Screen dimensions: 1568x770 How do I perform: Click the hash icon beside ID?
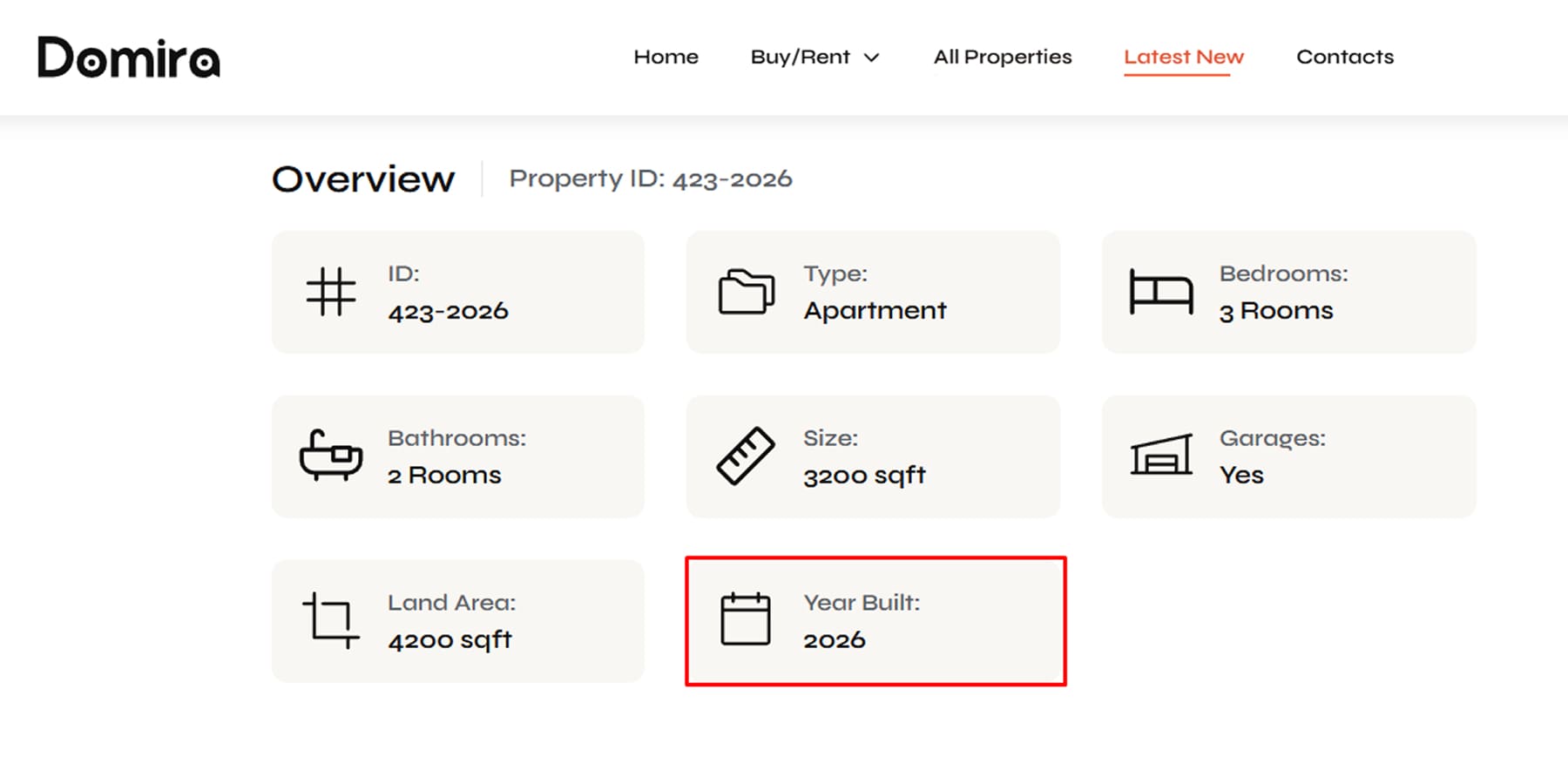331,292
